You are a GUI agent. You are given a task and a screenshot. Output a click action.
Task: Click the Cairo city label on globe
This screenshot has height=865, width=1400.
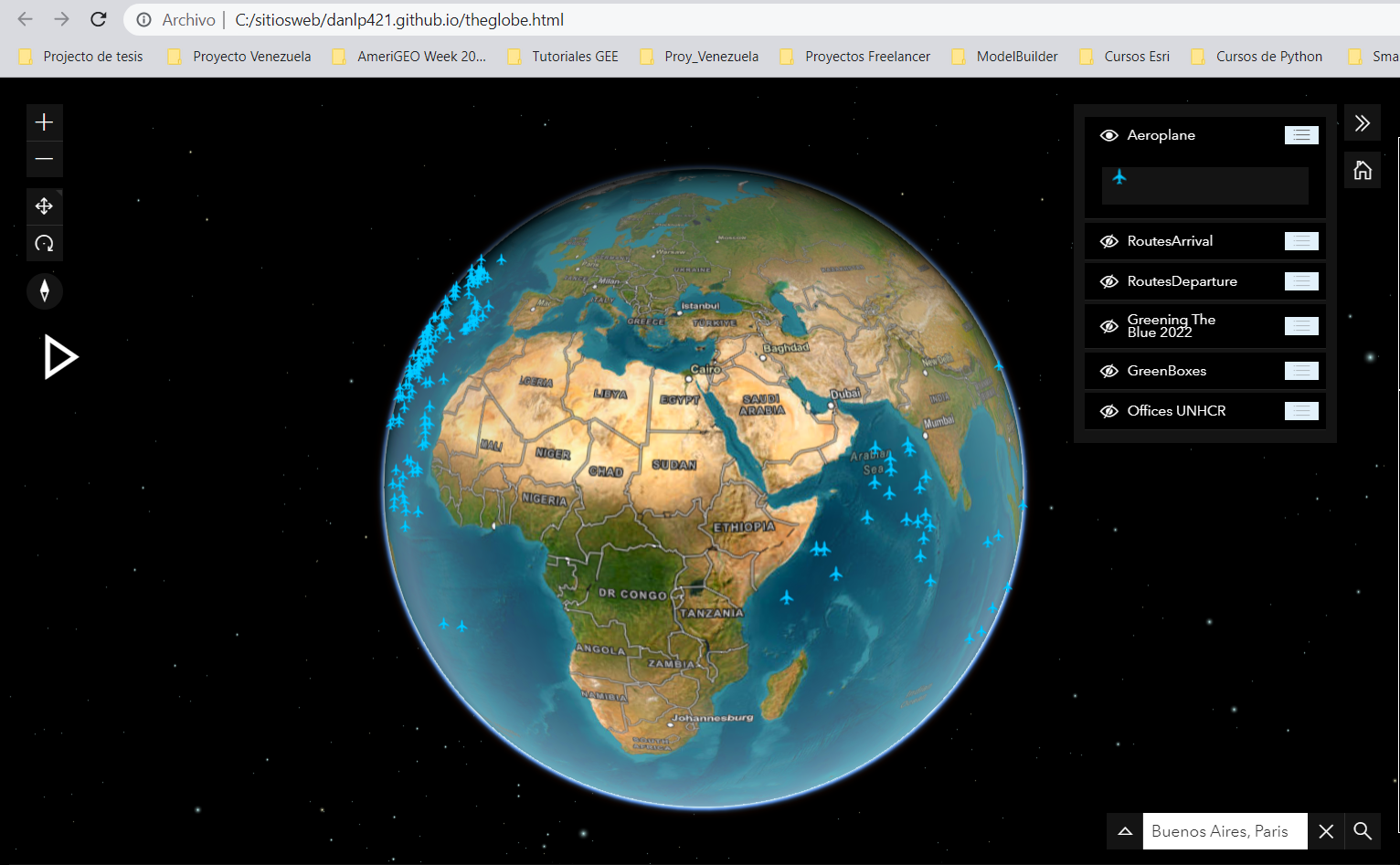coord(705,369)
